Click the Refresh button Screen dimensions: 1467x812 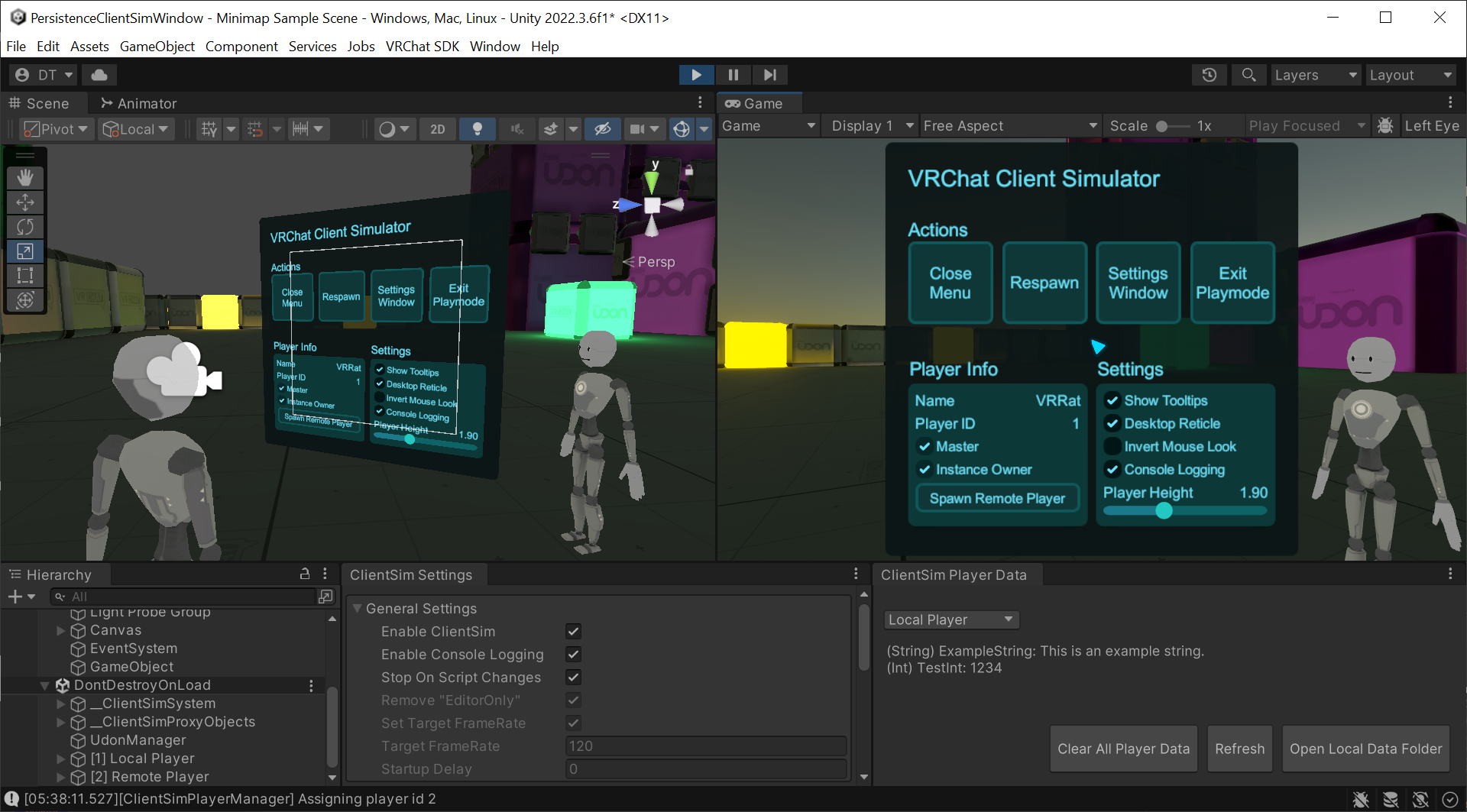tap(1239, 749)
